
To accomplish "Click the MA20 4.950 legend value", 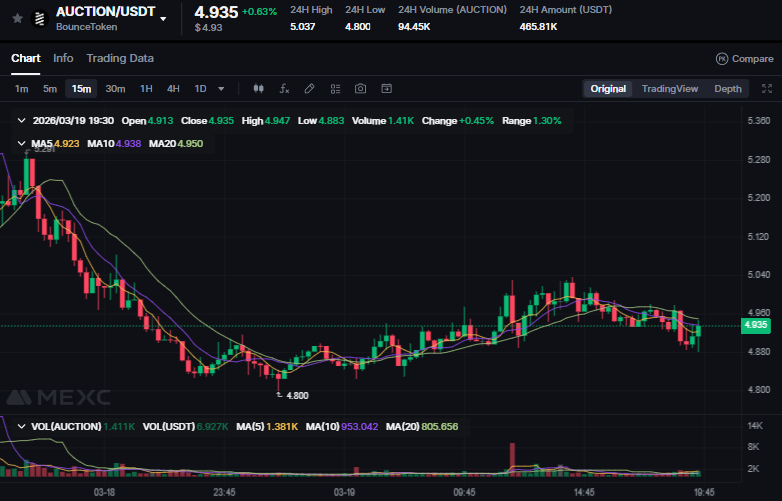I will pyautogui.click(x=176, y=144).
